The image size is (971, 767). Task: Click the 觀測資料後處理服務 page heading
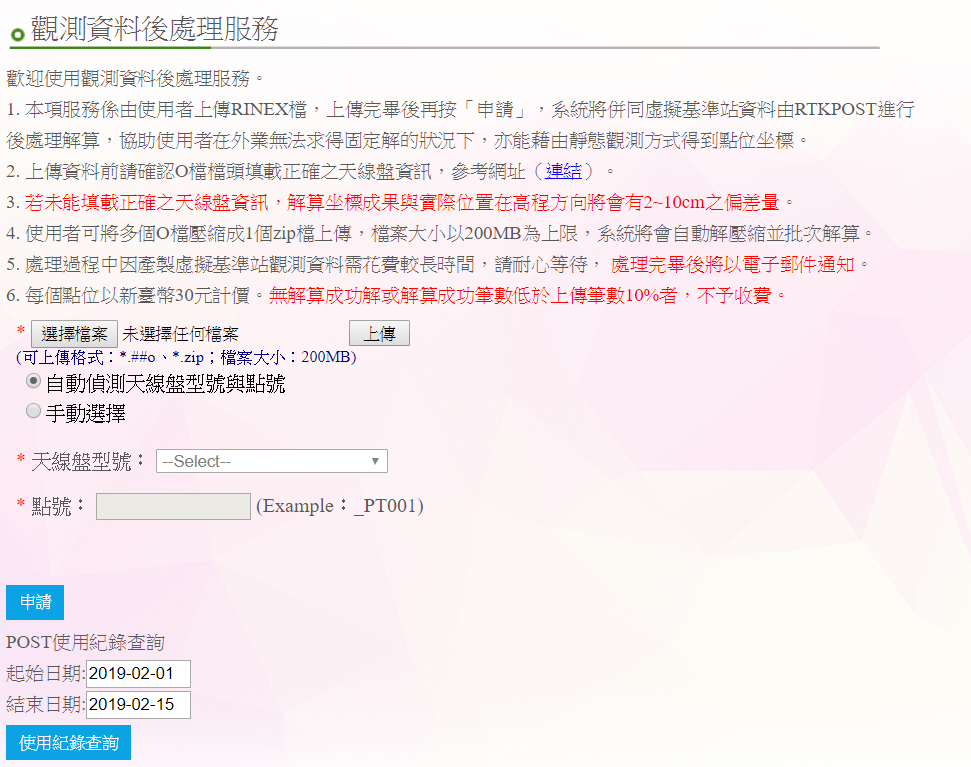tap(155, 28)
